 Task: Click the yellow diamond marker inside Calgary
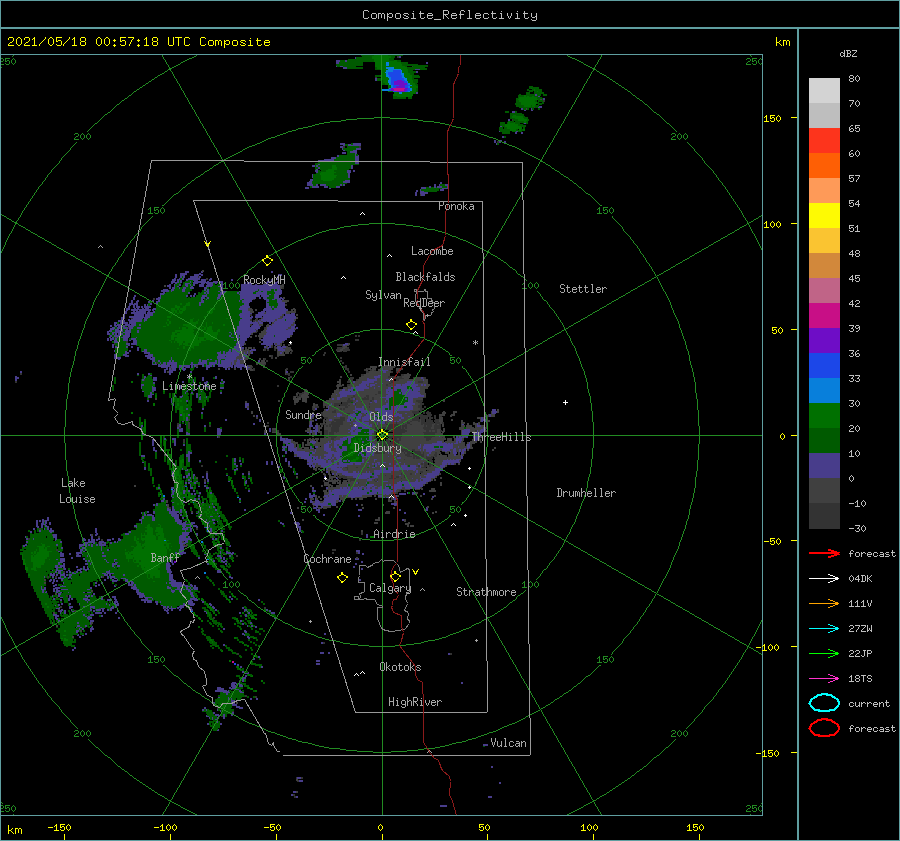click(x=395, y=576)
